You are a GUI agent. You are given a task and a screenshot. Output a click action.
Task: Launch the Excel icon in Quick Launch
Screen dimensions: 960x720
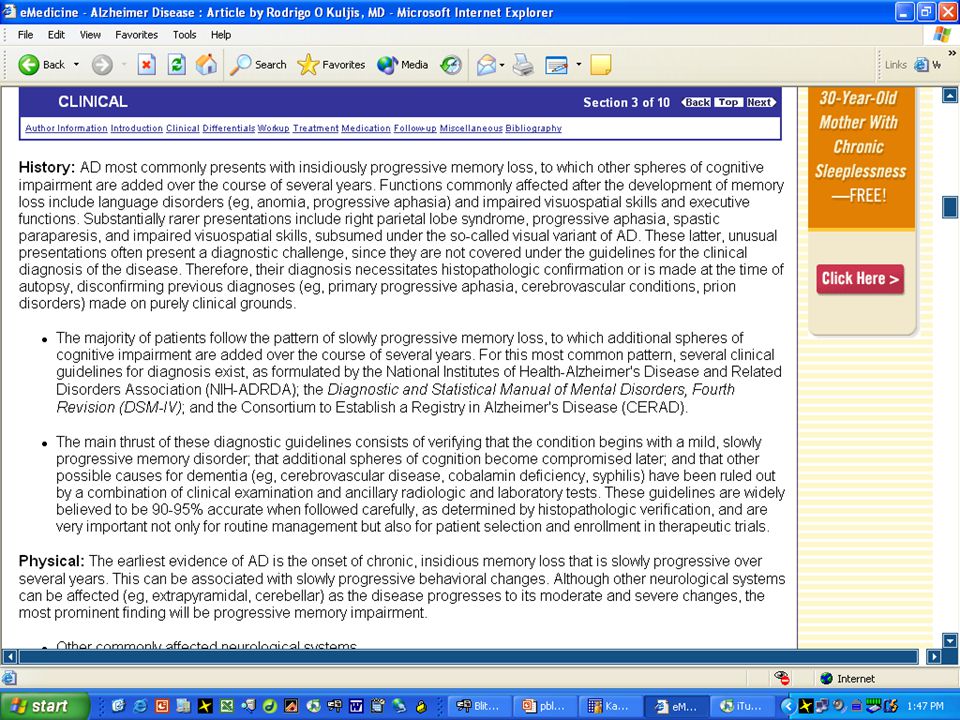[227, 706]
